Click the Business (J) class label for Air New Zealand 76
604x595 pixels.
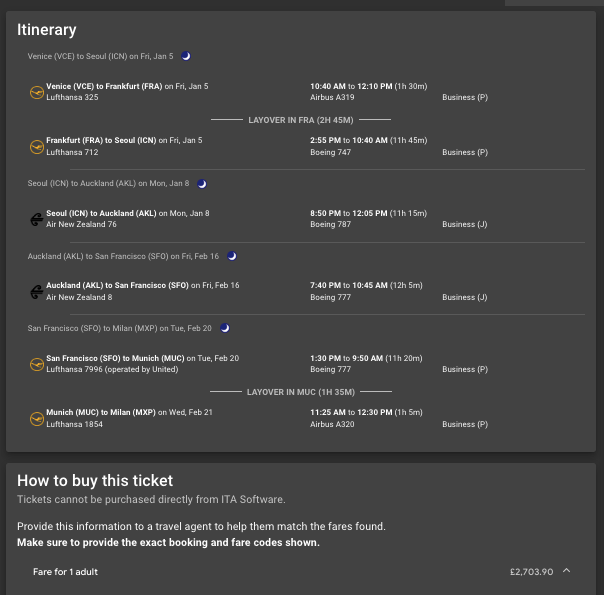pos(465,224)
